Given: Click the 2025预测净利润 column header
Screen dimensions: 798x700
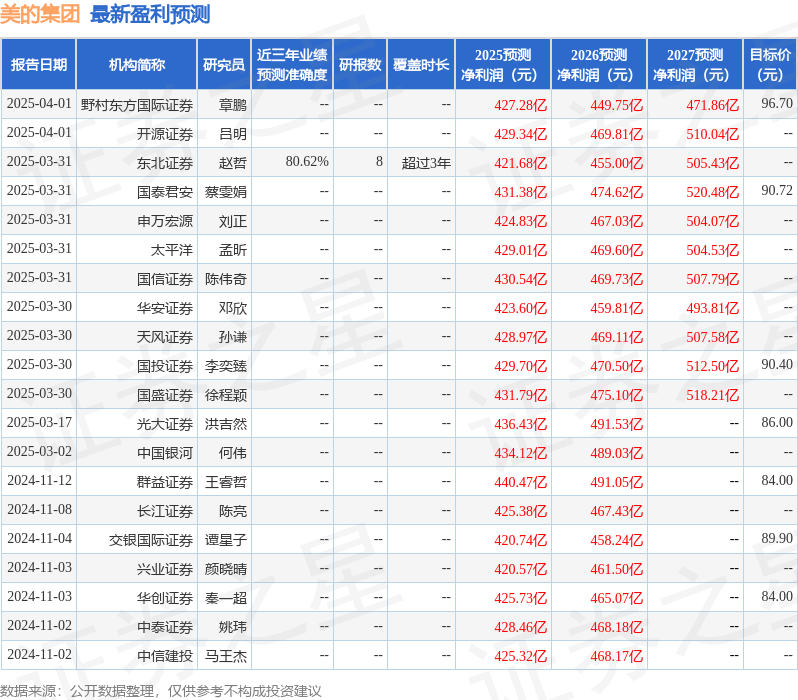Looking at the screenshot, I should [x=503, y=65].
